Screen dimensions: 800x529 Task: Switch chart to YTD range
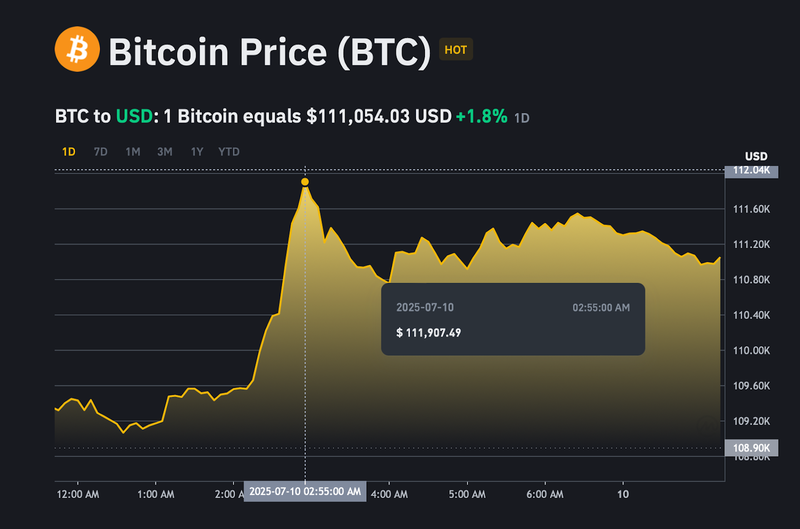[x=229, y=152]
